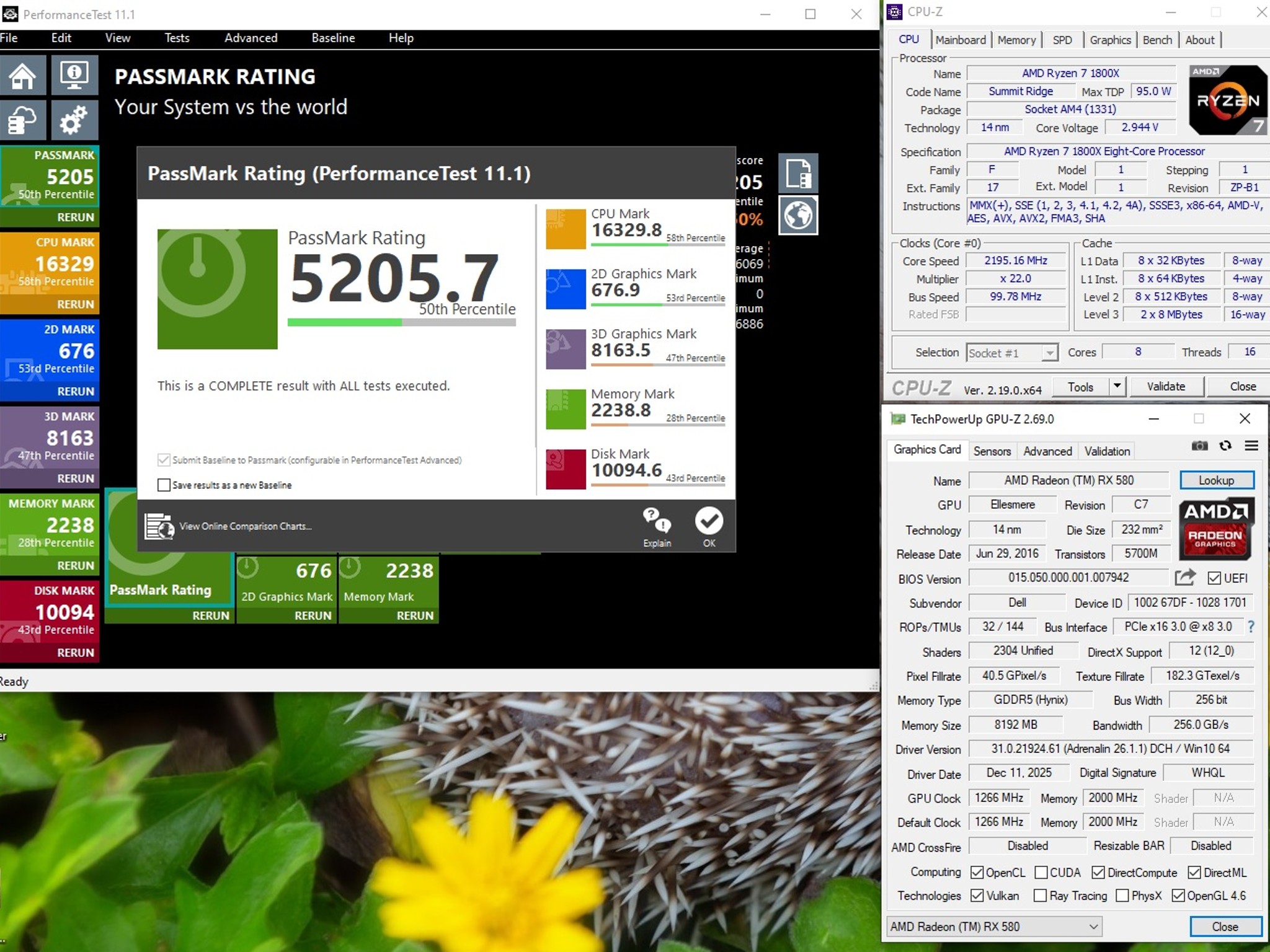Image resolution: width=1270 pixels, height=952 pixels.
Task: Open the AMD Radeon RX 580 GPU selector dropdown
Action: click(994, 927)
